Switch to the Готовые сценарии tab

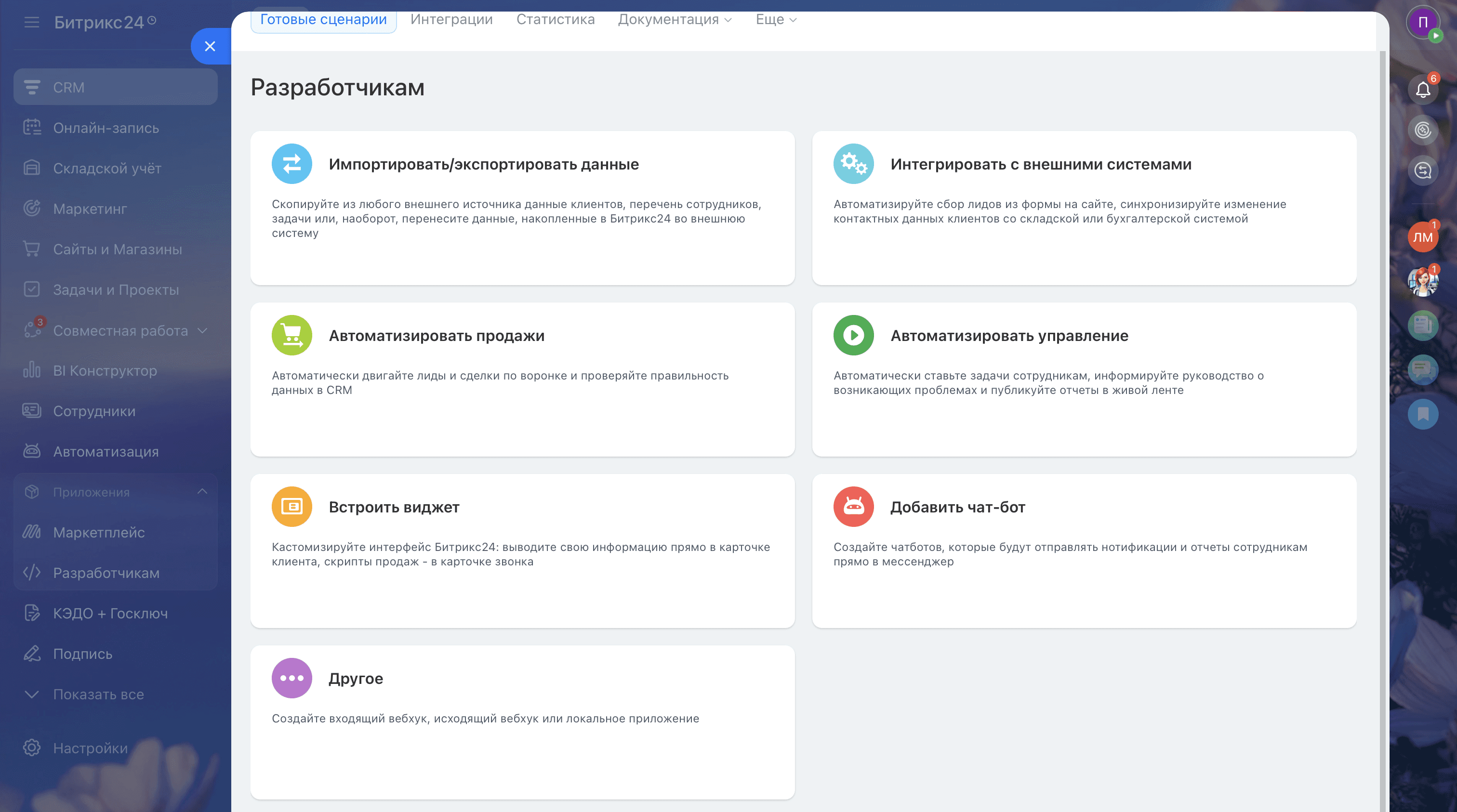click(323, 20)
